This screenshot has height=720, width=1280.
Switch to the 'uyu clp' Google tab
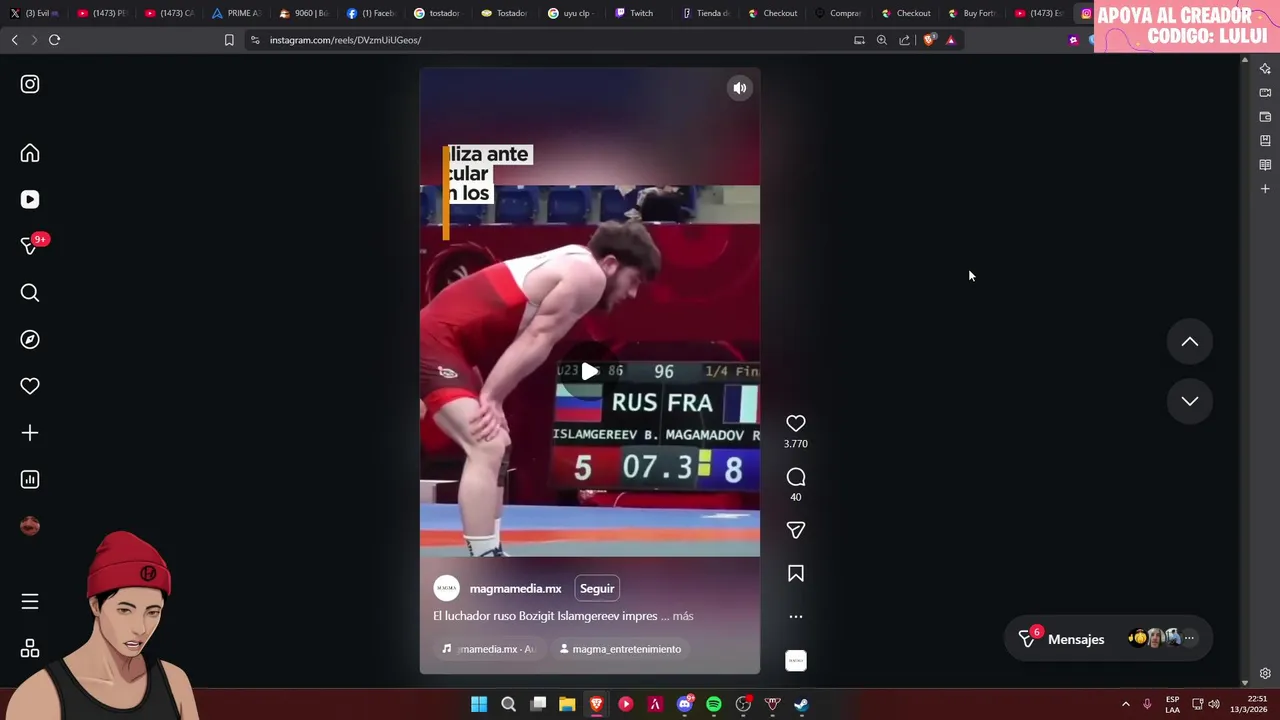(570, 13)
